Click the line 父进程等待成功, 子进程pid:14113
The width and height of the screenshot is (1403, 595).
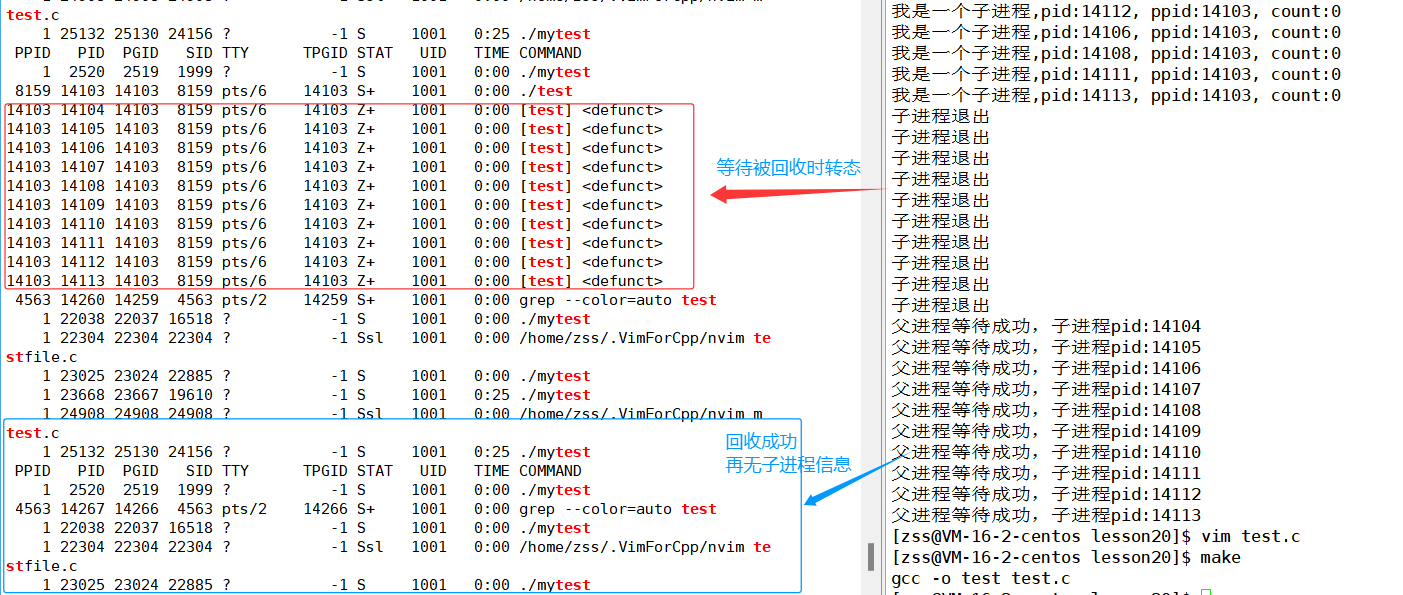pos(1046,515)
